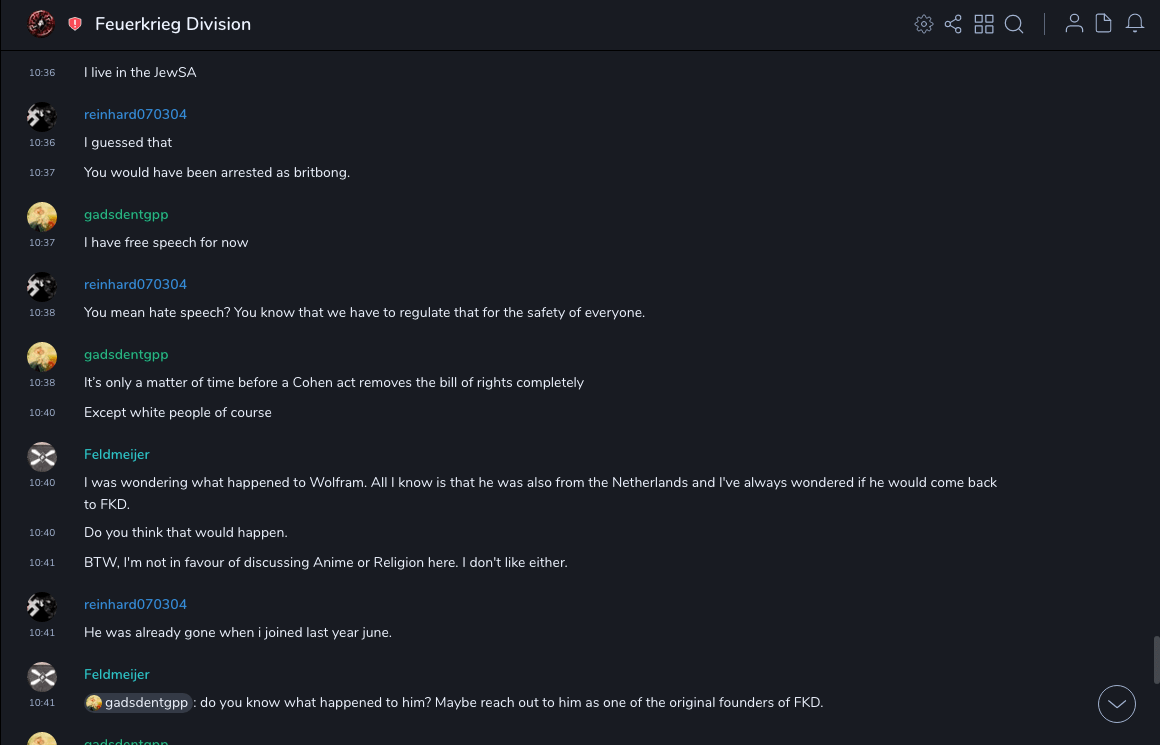Open message search magnifier icon

(1014, 24)
